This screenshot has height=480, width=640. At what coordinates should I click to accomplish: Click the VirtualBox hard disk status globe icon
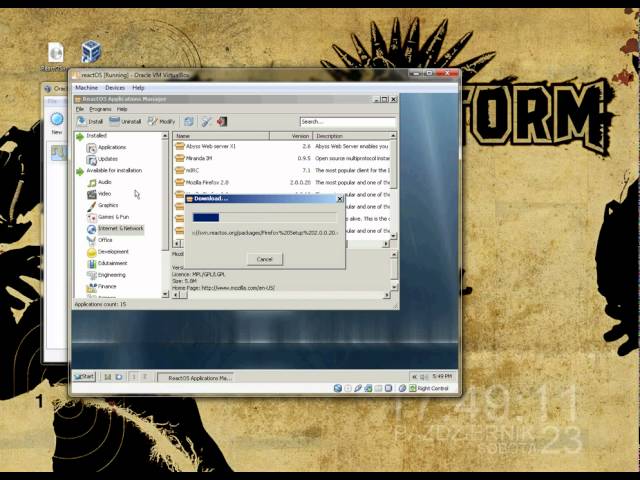pos(338,388)
